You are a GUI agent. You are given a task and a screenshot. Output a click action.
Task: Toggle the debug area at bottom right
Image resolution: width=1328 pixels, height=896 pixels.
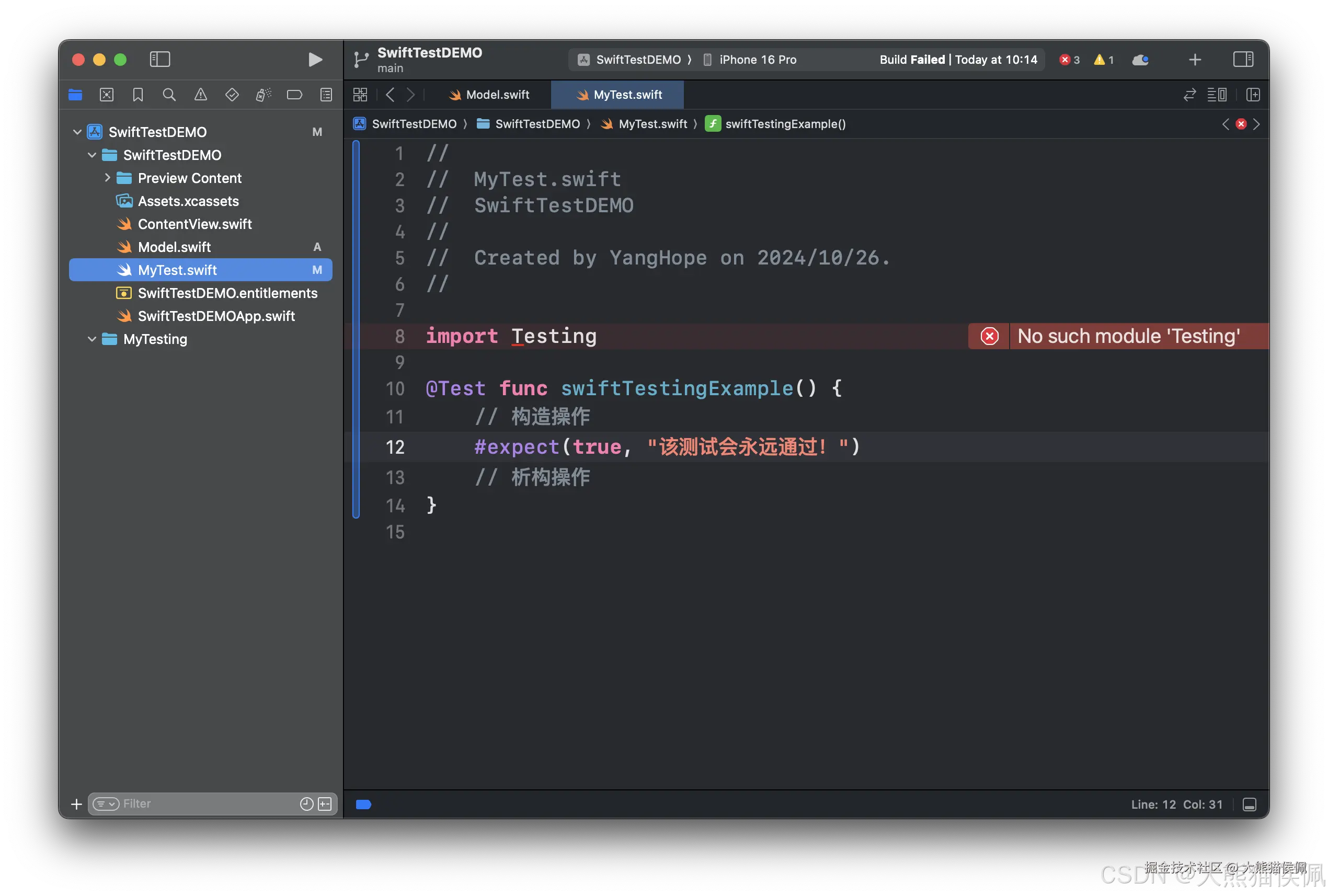pos(1250,805)
